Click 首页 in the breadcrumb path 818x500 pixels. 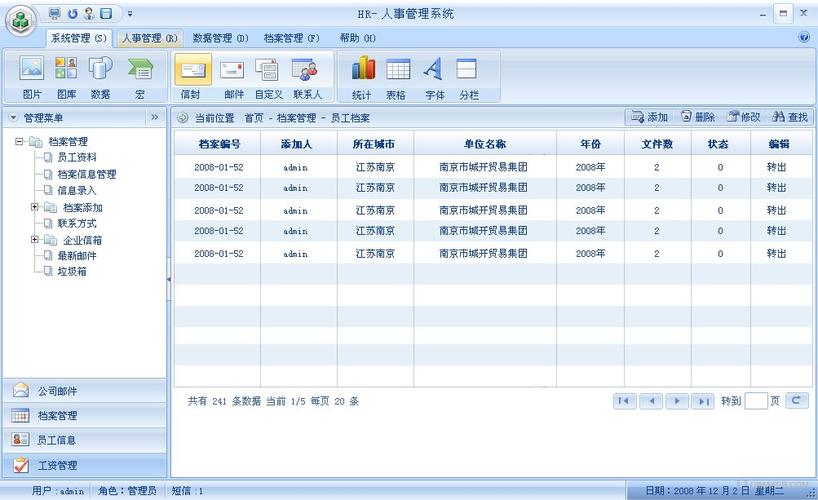[254, 118]
